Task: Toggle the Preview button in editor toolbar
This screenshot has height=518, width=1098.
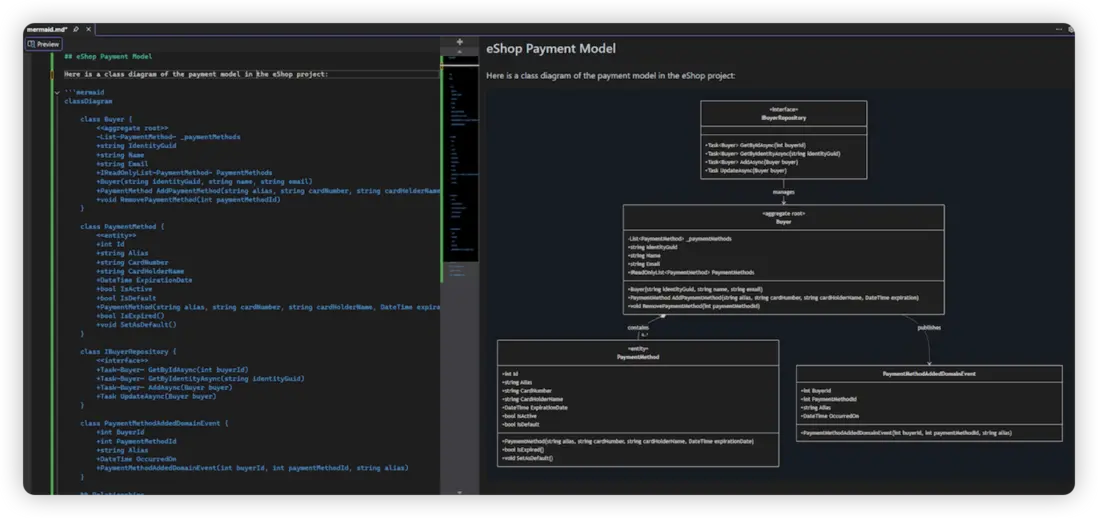Action: pyautogui.click(x=44, y=44)
